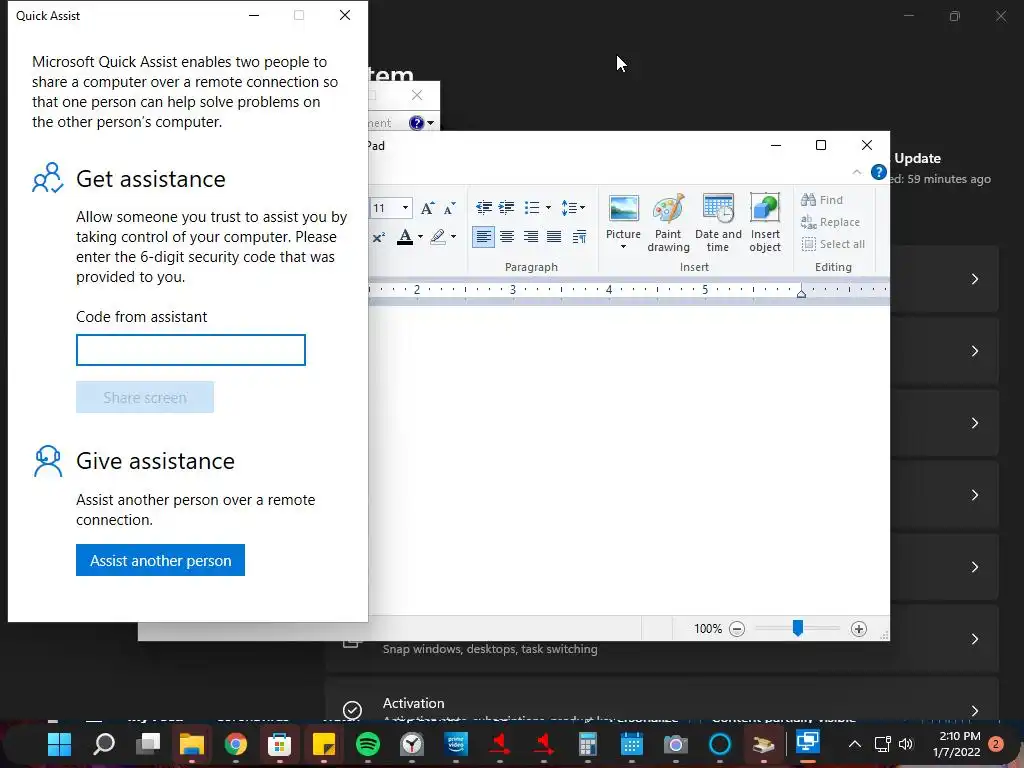Screen dimensions: 1024x768
Task: Open Cortana from the taskbar
Action: (720, 744)
